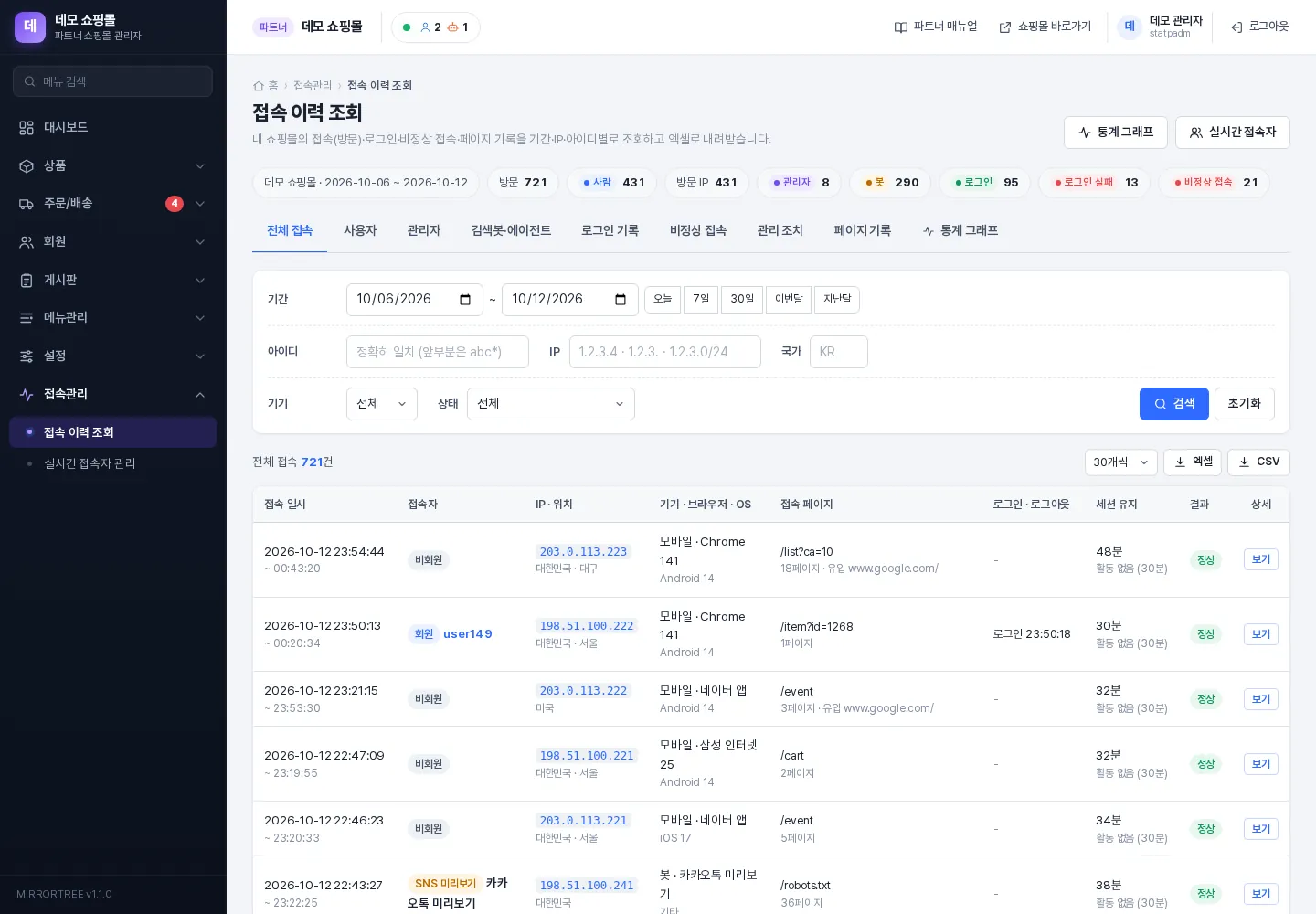Expand the 상품 menu chevron
The width and height of the screenshot is (1316, 914).
tap(200, 166)
